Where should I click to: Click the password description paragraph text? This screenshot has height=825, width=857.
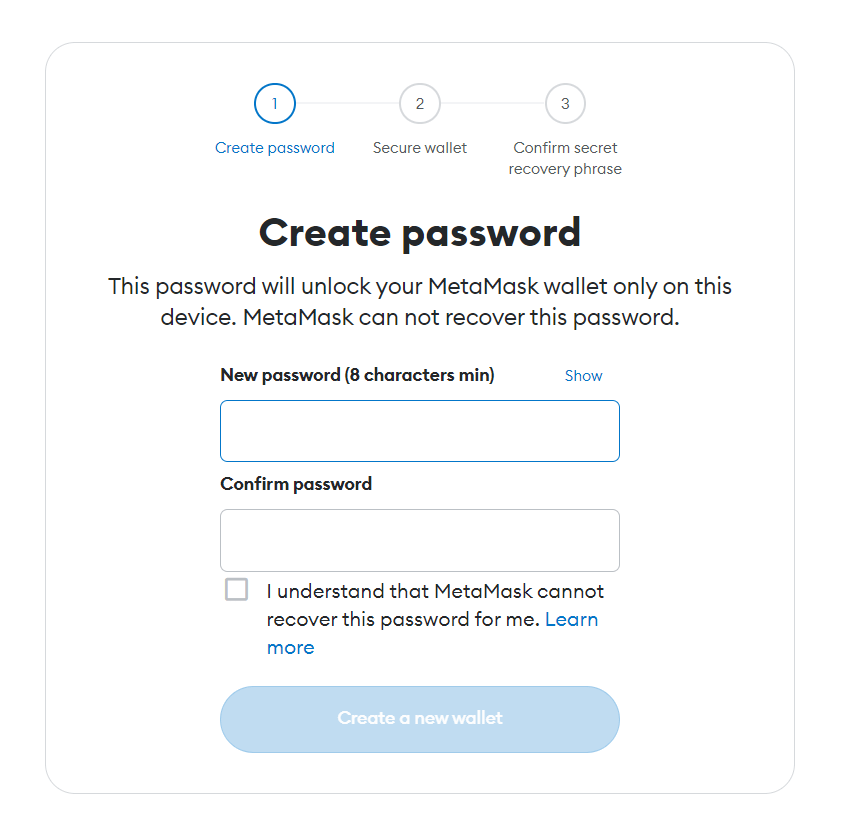420,302
